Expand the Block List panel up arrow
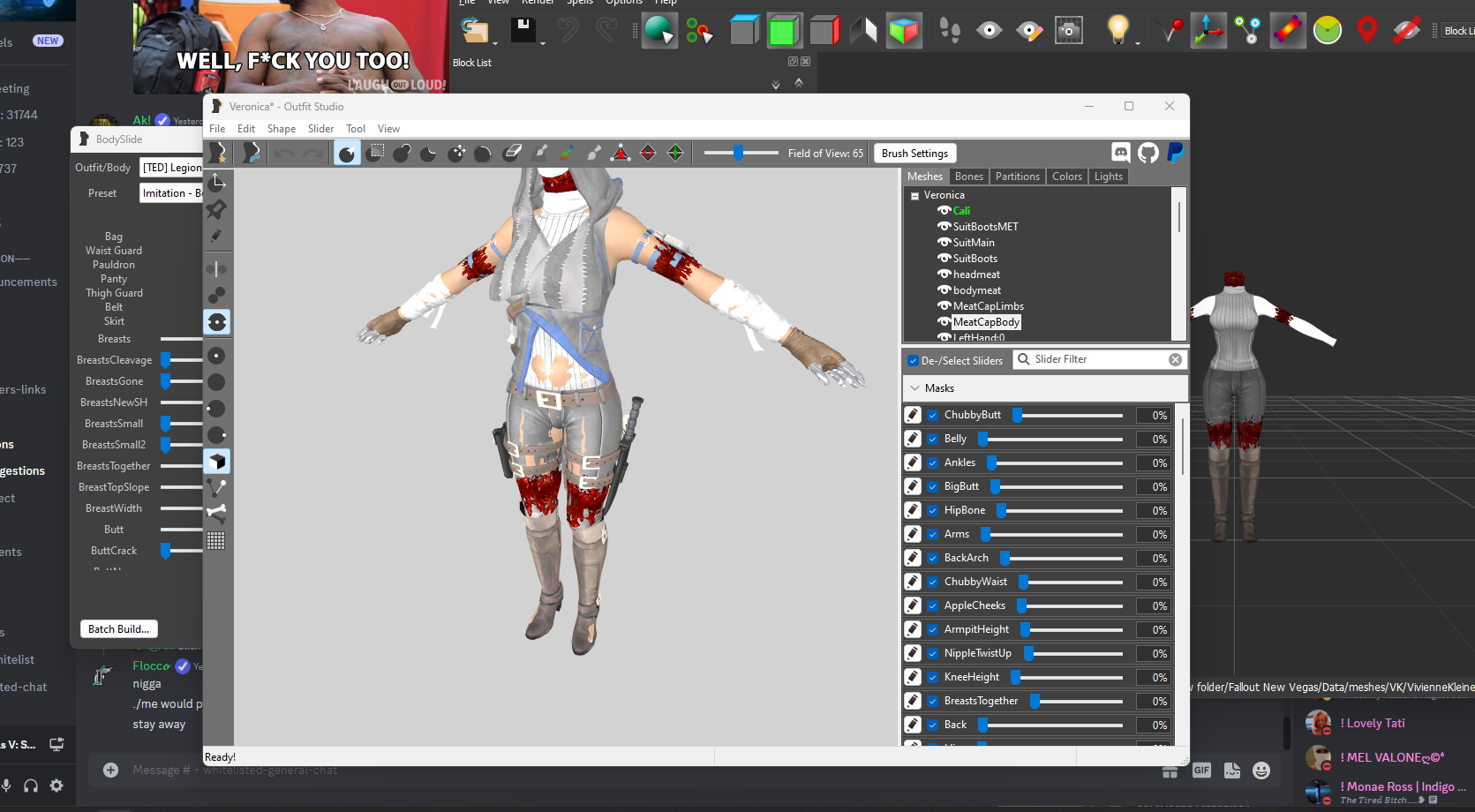Screen dimensions: 1475x812 pos(799,82)
